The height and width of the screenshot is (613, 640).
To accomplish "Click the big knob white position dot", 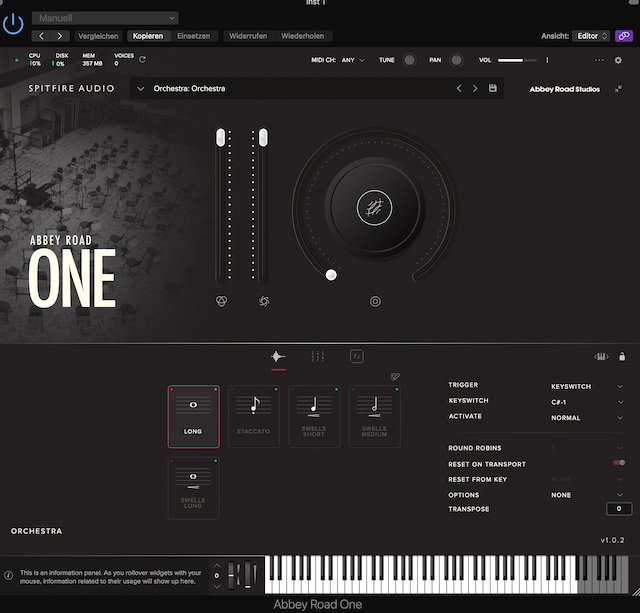I will click(x=331, y=275).
